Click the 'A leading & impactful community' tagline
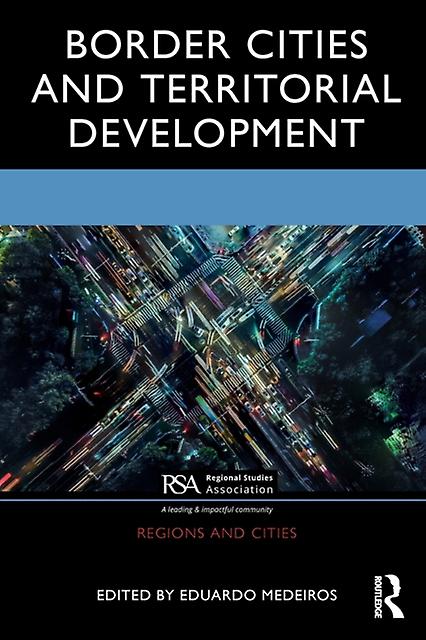Viewport: 426px width, 640px height. (217, 509)
